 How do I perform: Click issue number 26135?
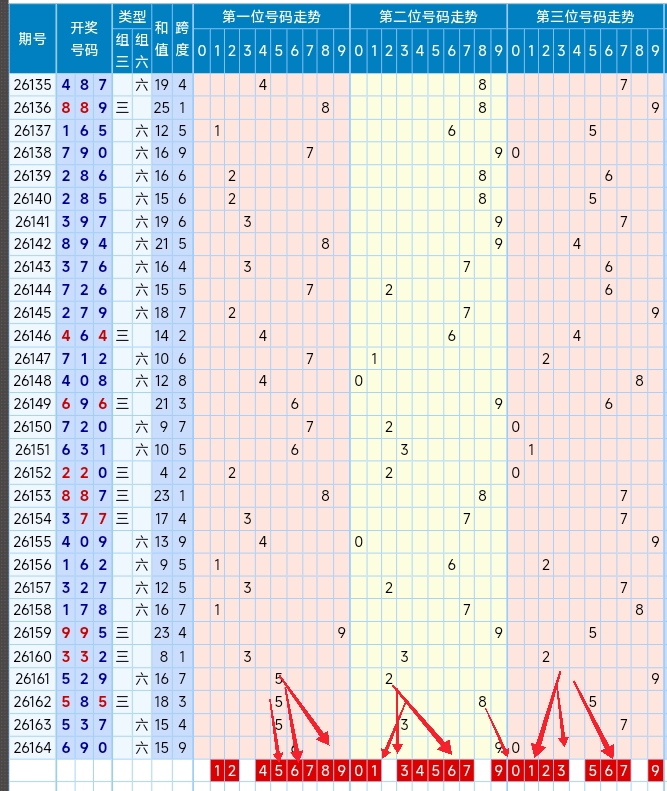33,85
